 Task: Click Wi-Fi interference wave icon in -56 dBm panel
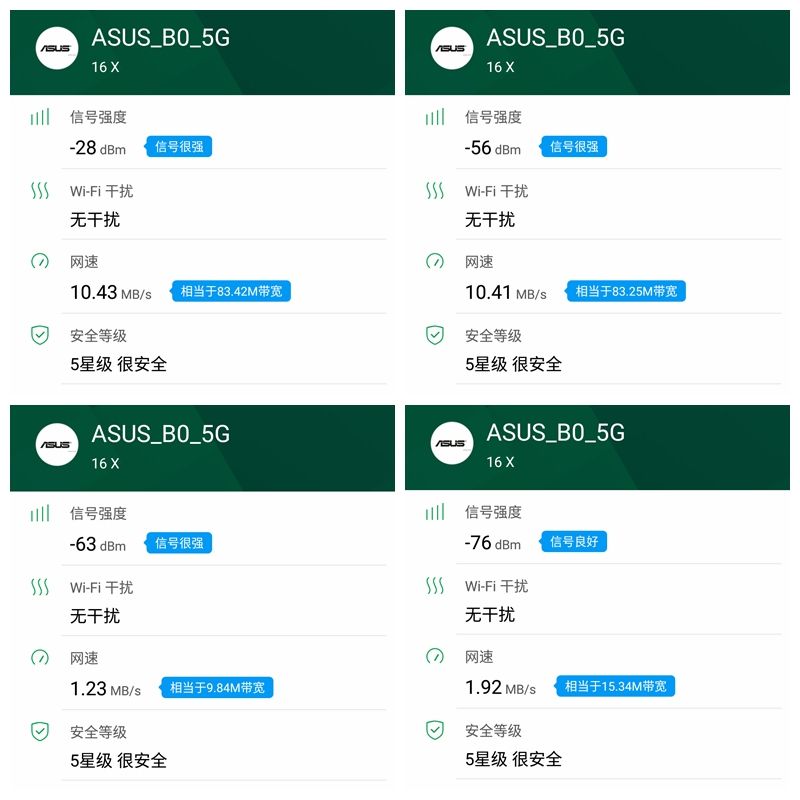pos(435,191)
